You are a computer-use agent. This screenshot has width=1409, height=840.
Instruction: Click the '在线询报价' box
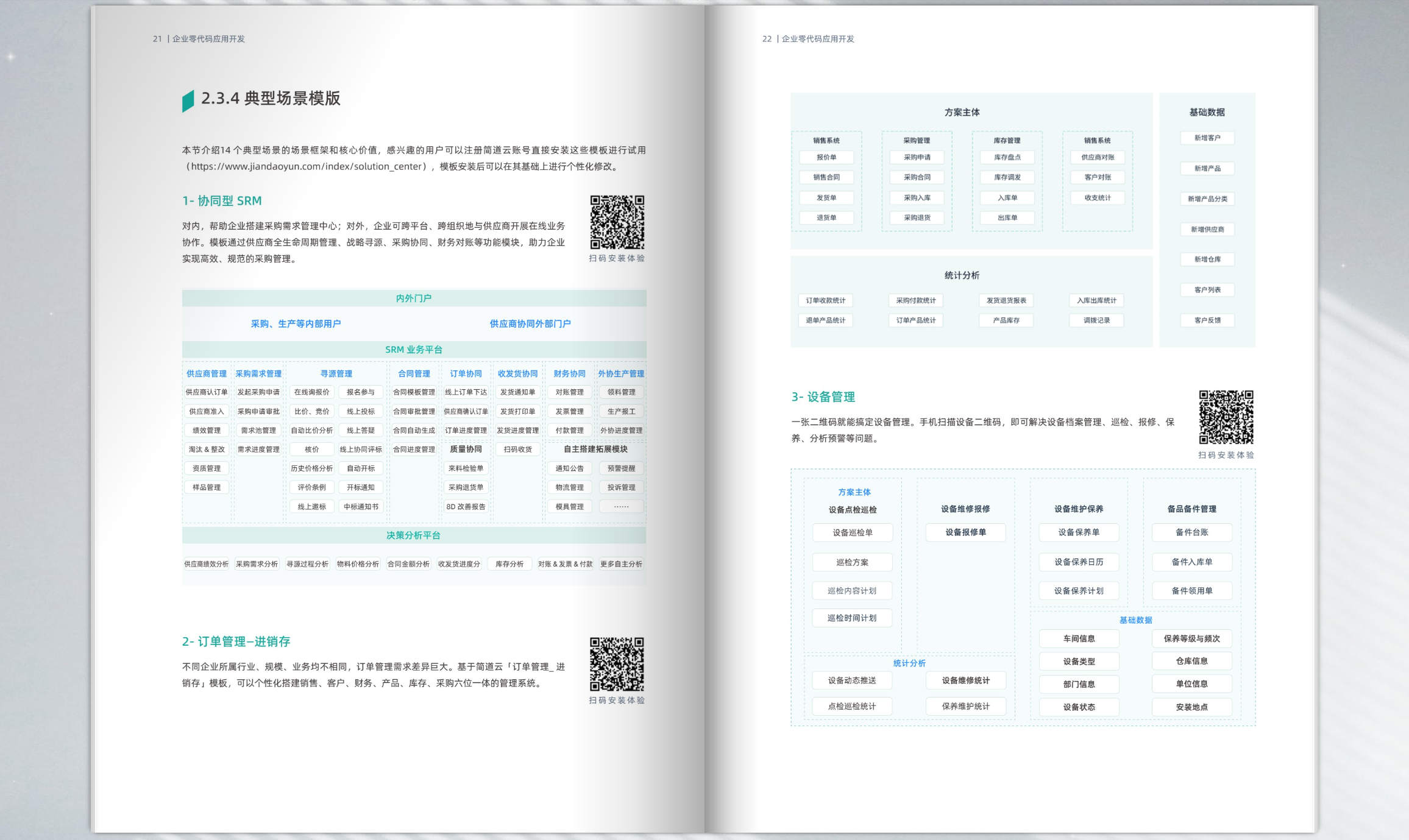point(311,392)
